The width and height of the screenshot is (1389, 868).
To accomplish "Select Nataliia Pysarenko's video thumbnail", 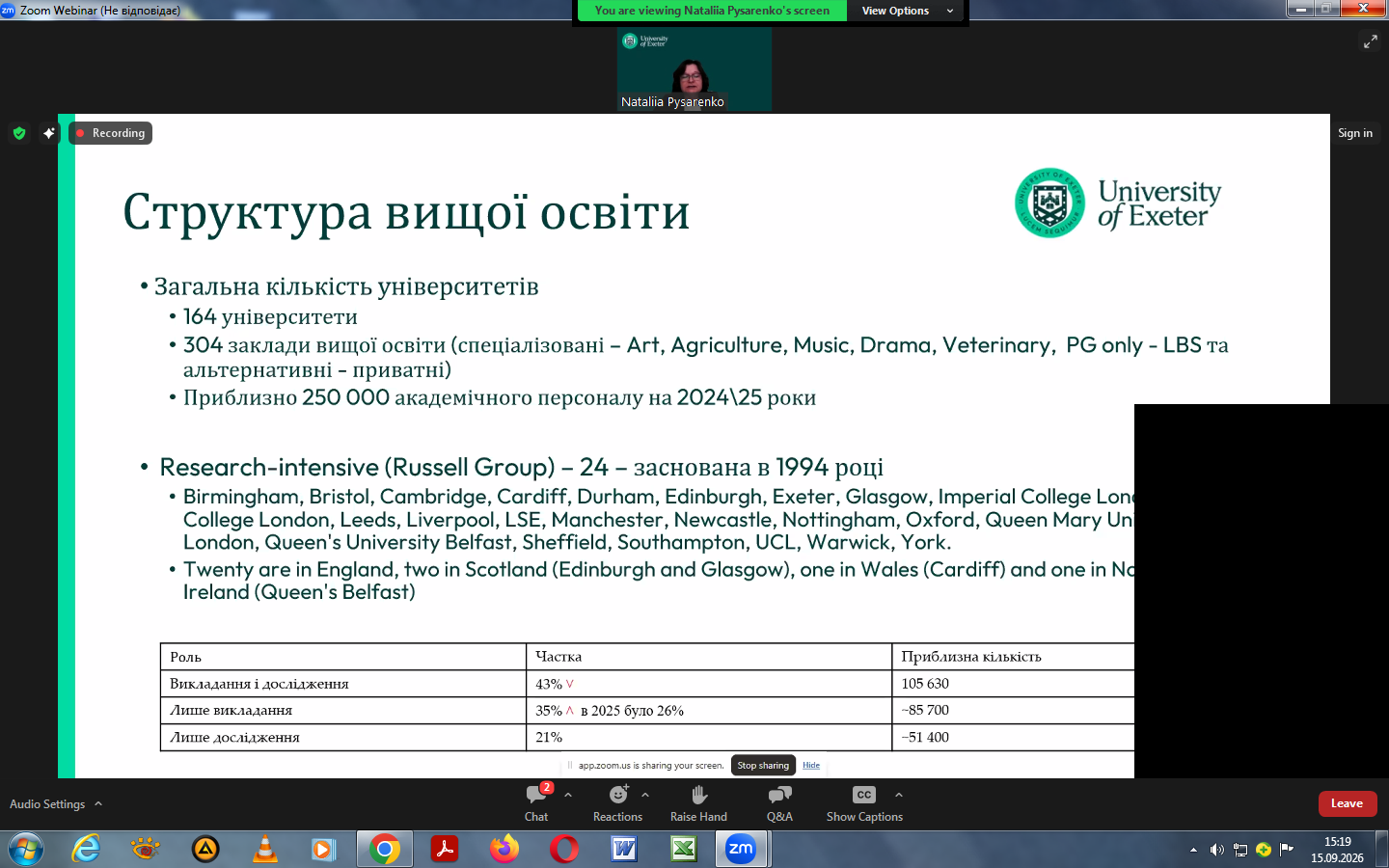I will point(694,69).
